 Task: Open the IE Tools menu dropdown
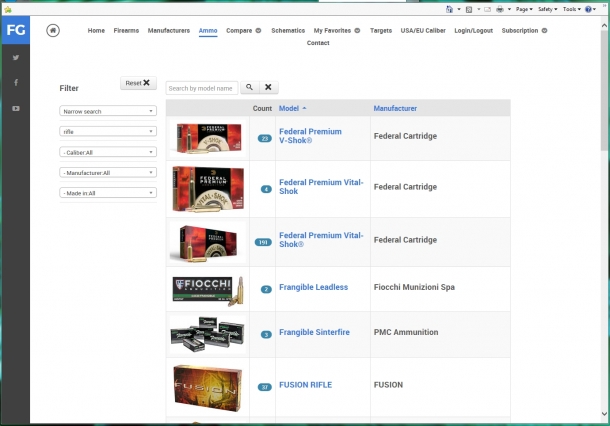[571, 9]
